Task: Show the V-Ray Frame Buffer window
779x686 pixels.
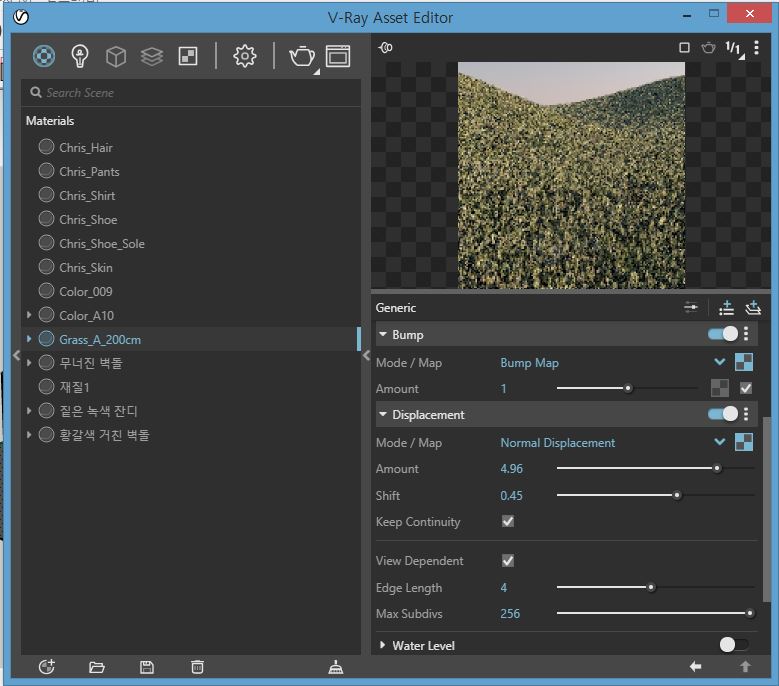Action: 338,56
